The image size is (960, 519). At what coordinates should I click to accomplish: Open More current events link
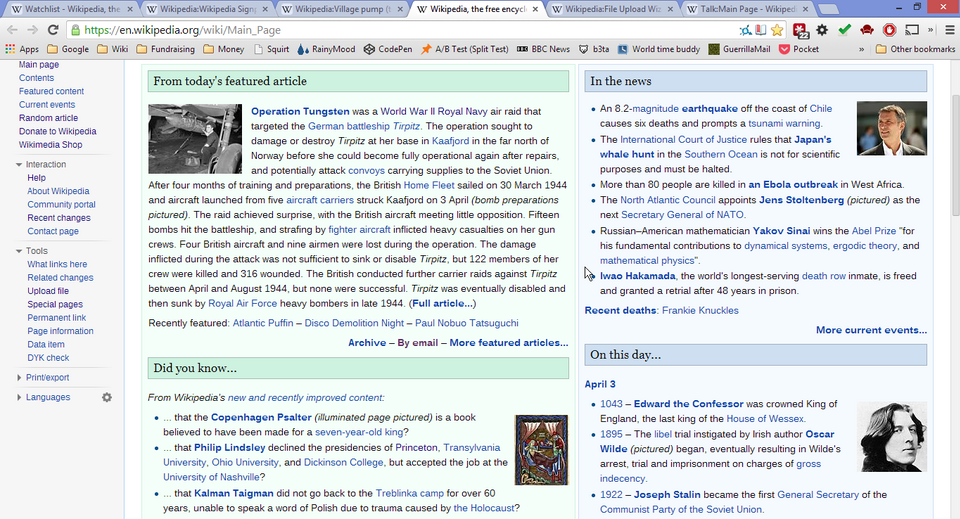tap(871, 330)
